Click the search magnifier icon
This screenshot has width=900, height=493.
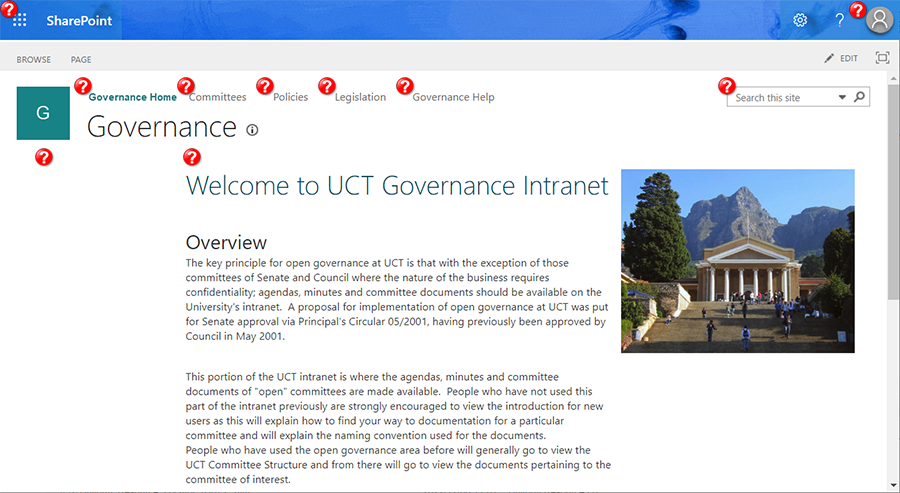point(859,96)
